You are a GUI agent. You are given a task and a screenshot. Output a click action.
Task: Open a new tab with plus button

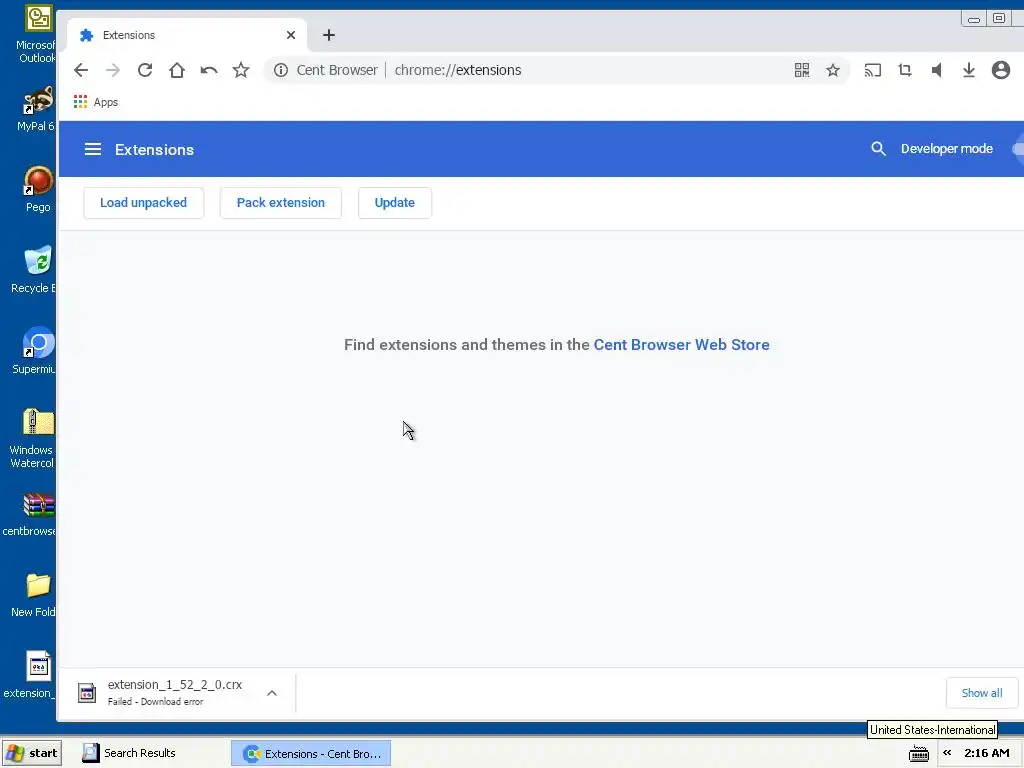point(329,35)
